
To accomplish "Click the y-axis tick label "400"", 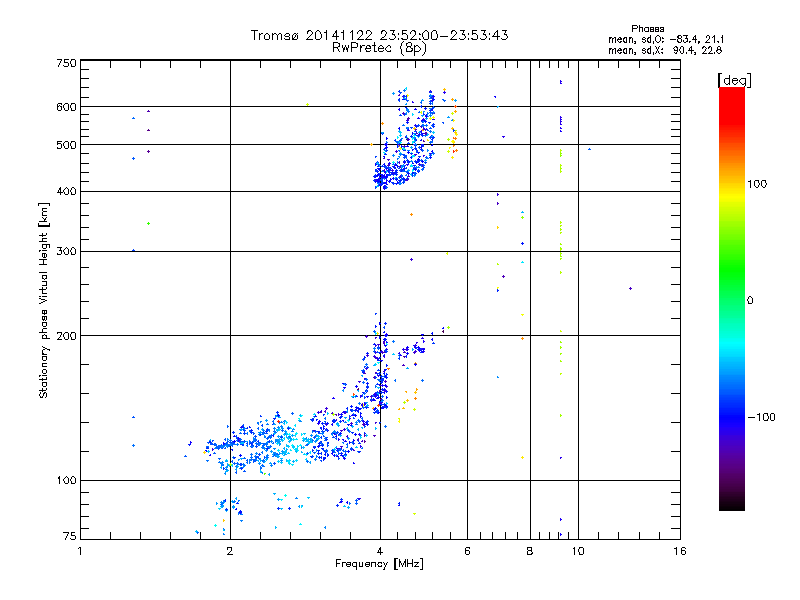I will tap(67, 192).
